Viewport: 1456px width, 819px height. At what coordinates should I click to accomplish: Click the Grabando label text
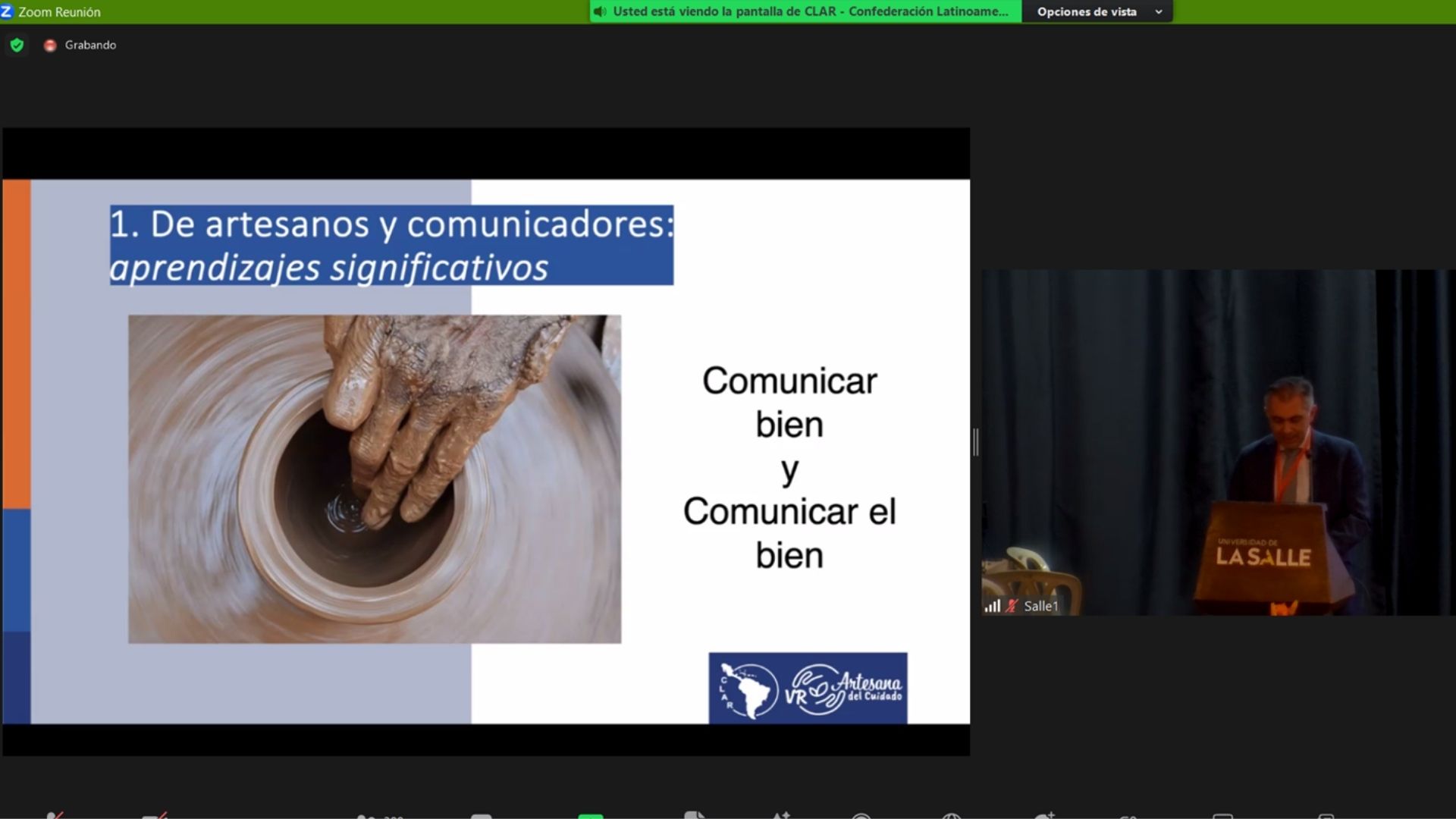90,45
